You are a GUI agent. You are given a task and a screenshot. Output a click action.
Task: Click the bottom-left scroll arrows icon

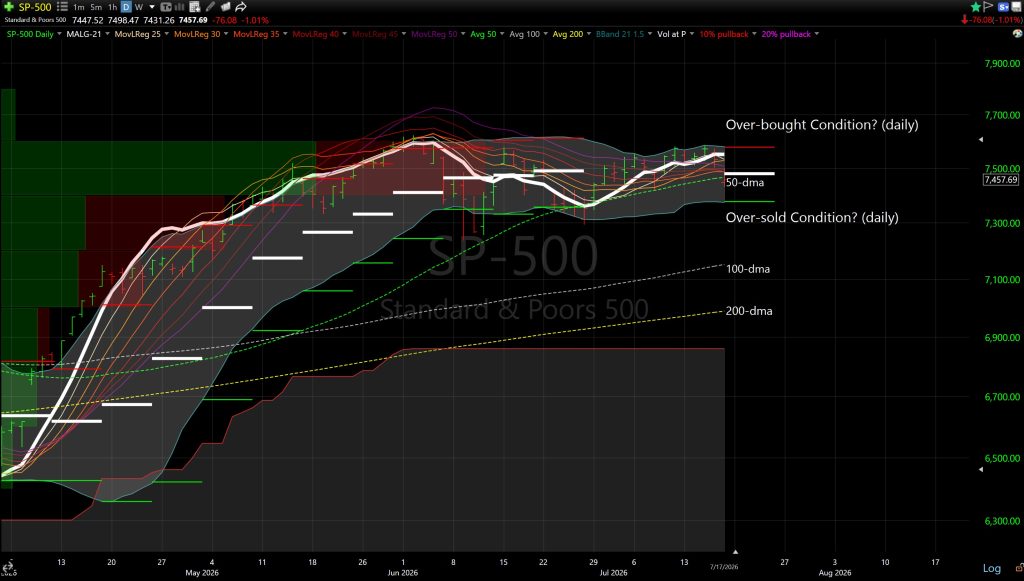coord(8,567)
